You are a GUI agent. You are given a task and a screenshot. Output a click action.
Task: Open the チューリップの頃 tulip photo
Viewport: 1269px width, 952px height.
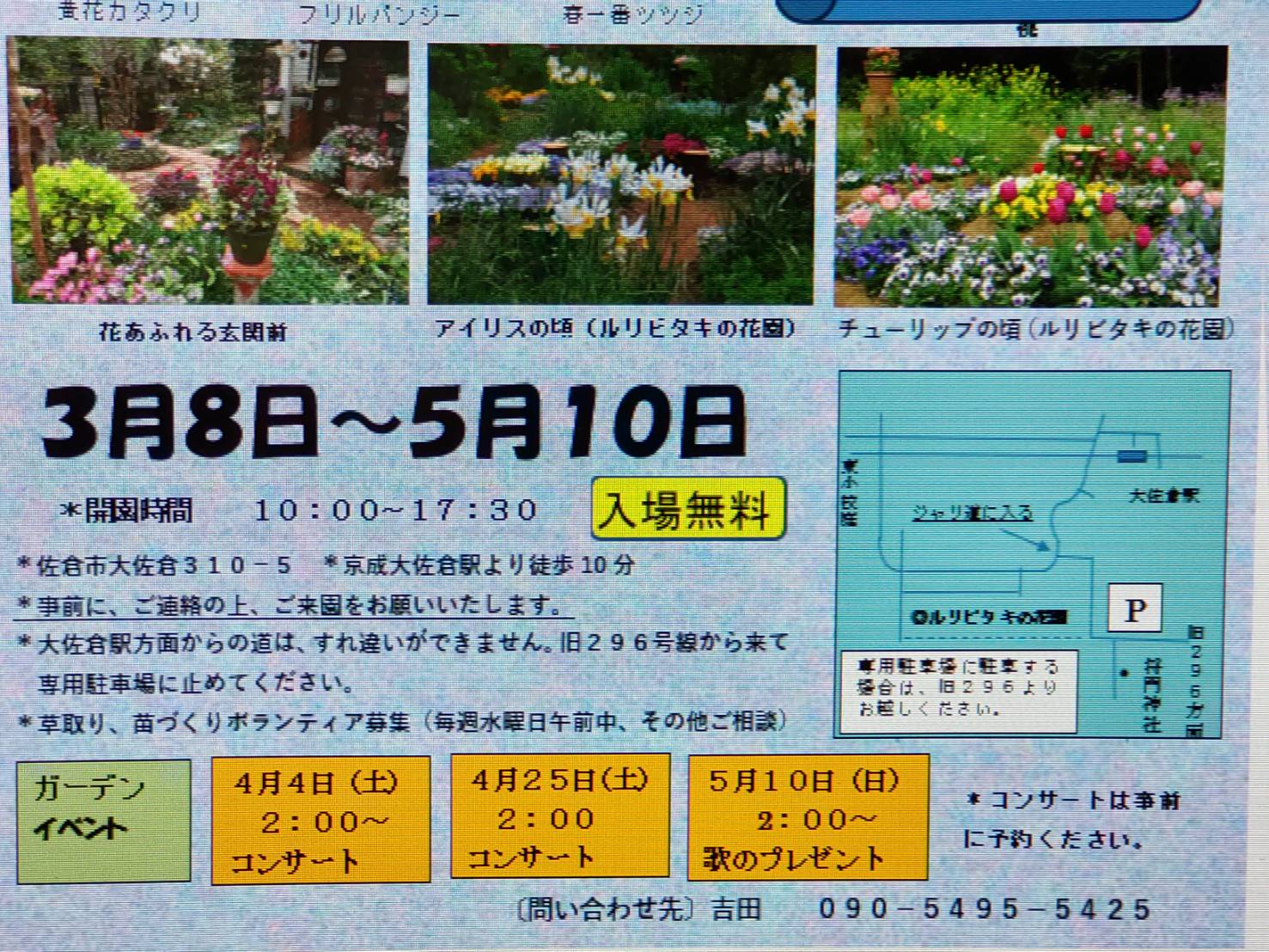click(1029, 177)
